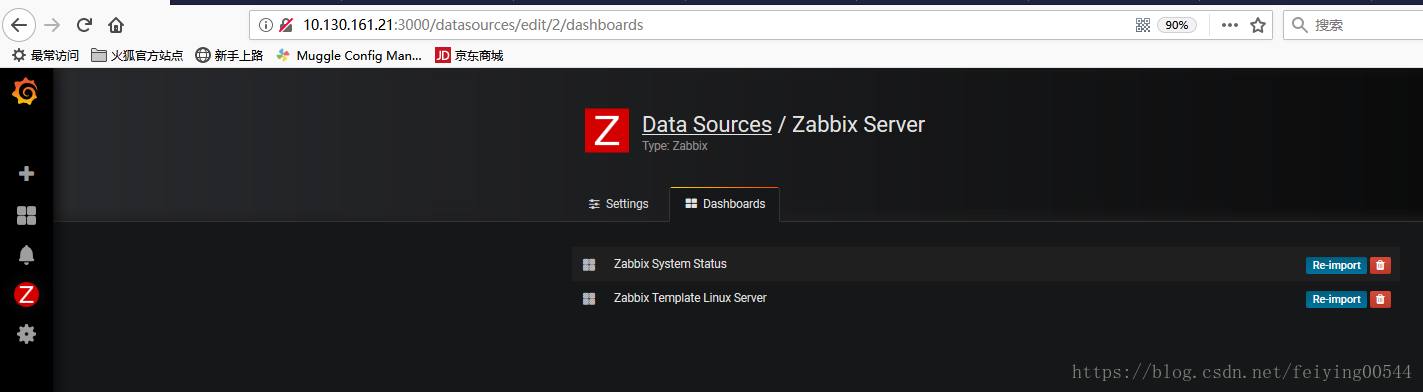Show site information icon in address bar
Viewport: 1423px width, 392px height.
tap(265, 25)
